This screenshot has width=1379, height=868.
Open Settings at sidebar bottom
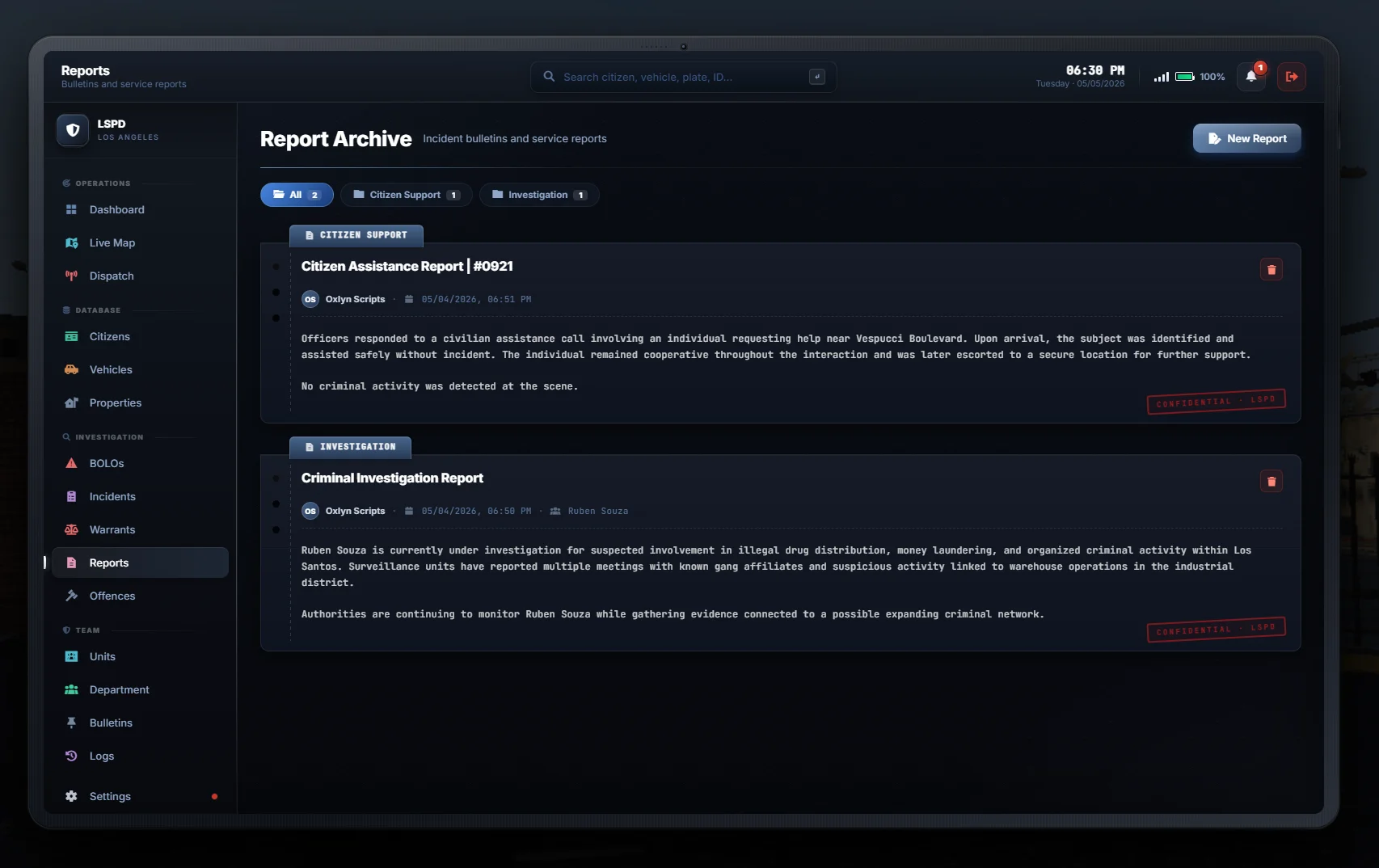click(x=140, y=796)
